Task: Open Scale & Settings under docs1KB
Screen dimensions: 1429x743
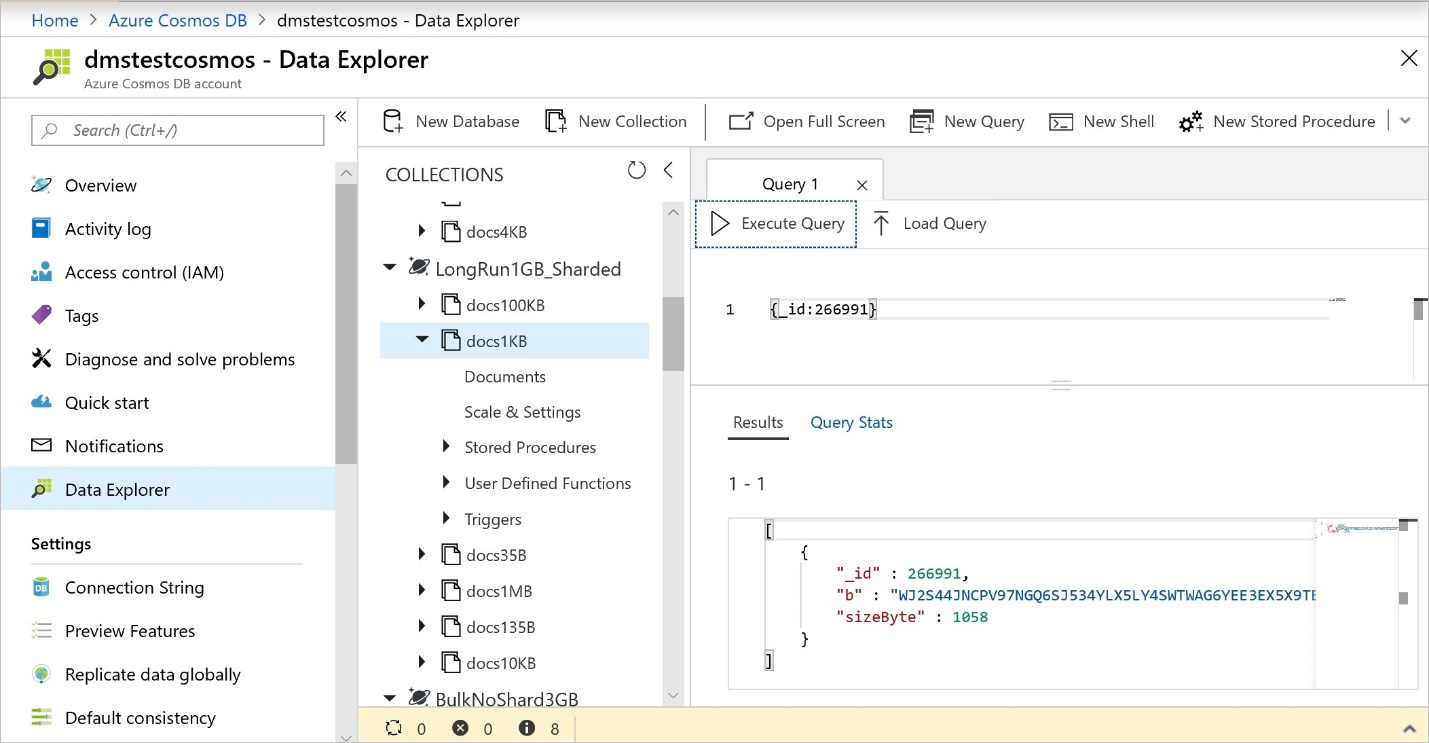Action: 522,412
